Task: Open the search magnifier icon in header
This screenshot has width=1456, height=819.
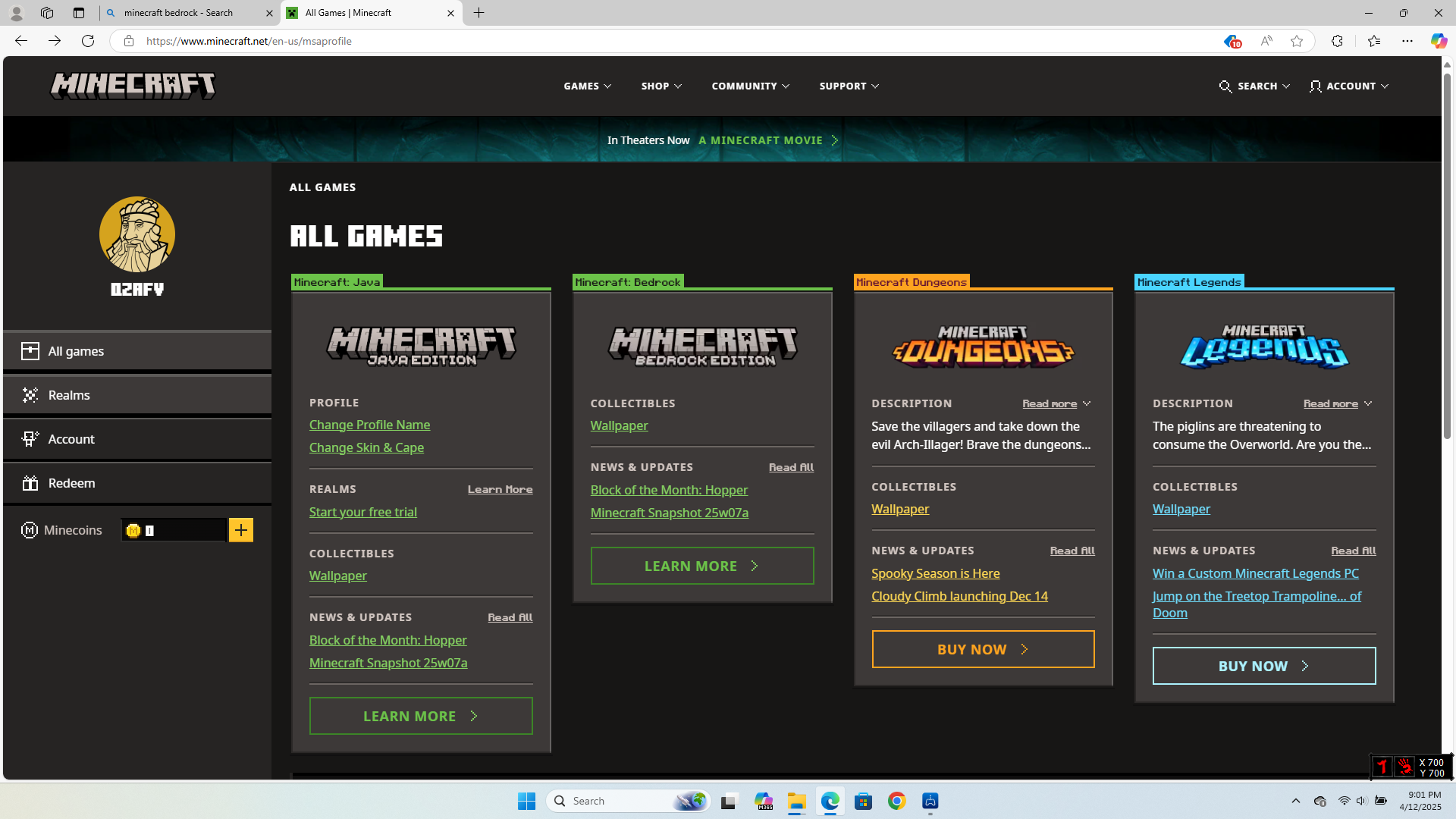Action: point(1225,86)
